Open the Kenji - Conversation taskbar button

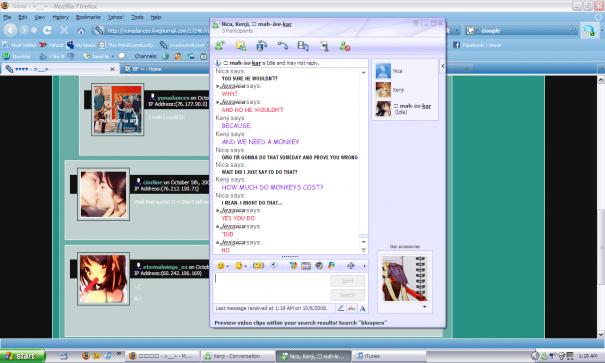238,356
